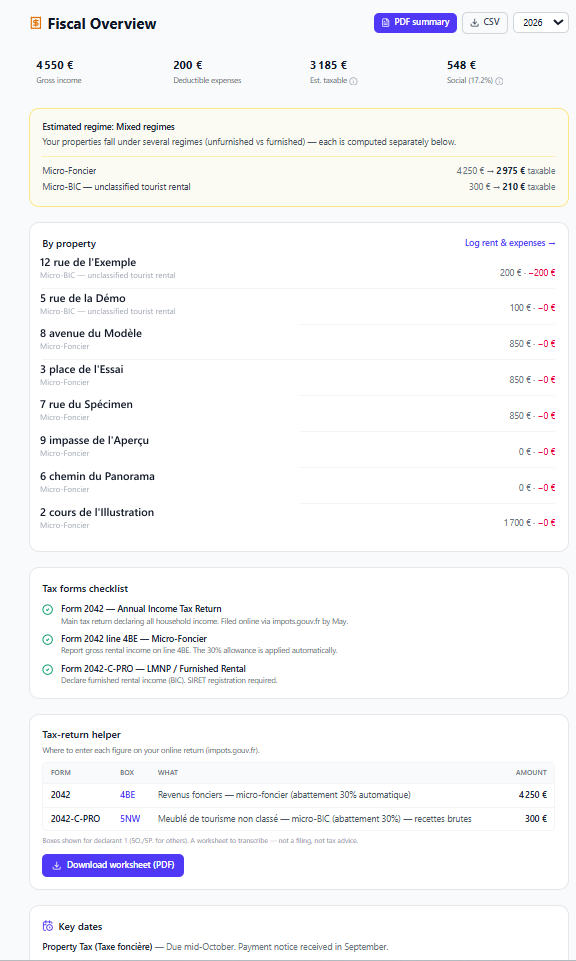The width and height of the screenshot is (576, 961).
Task: Select the 8 avenue du Modèle property
Action: [x=298, y=341]
